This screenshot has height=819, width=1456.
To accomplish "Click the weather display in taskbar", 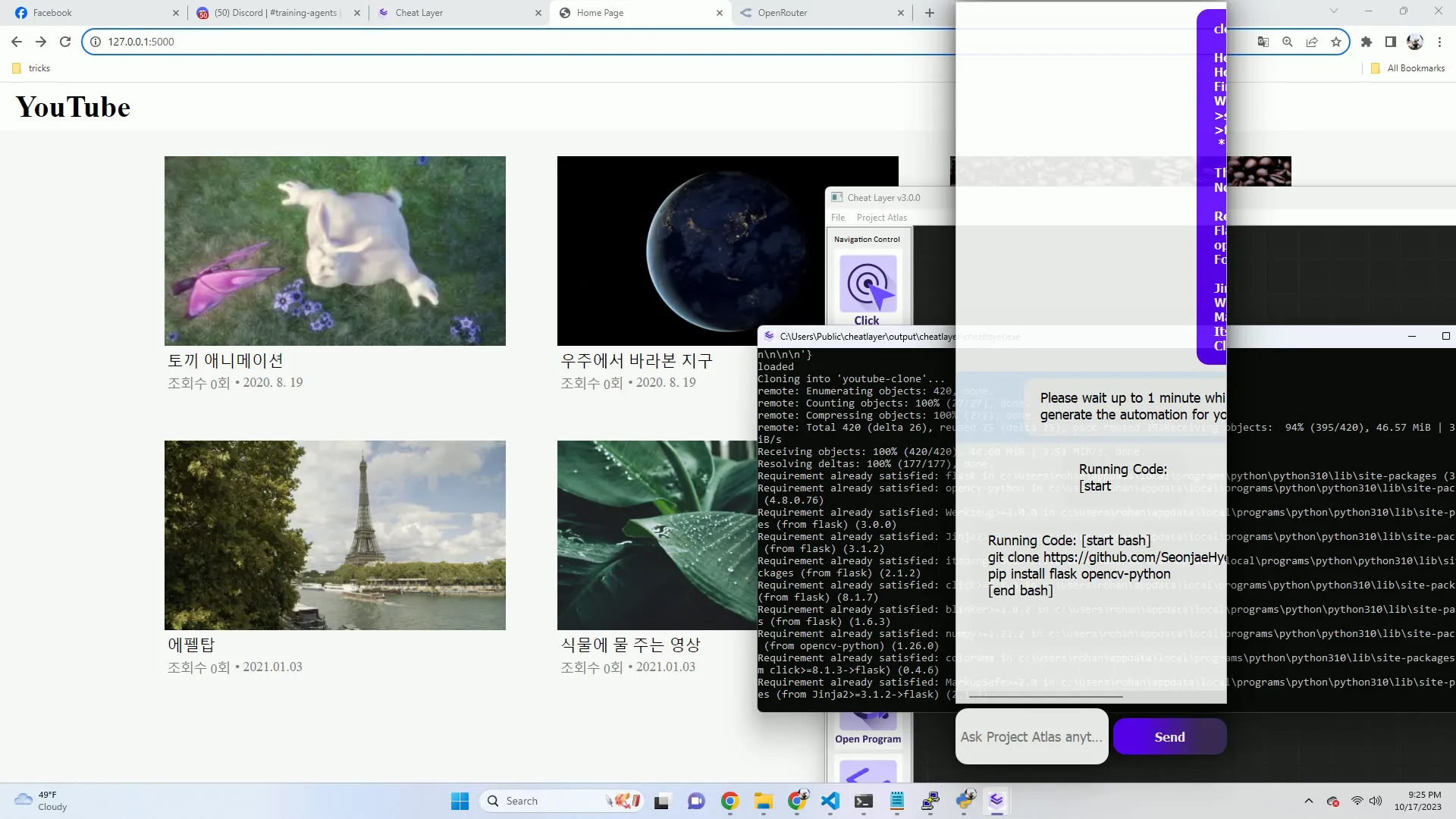I will pos(45,800).
